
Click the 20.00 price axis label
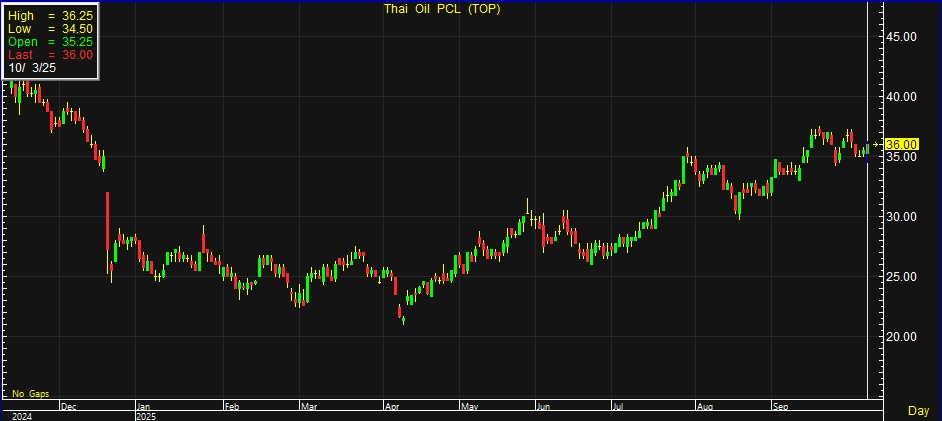(x=901, y=336)
